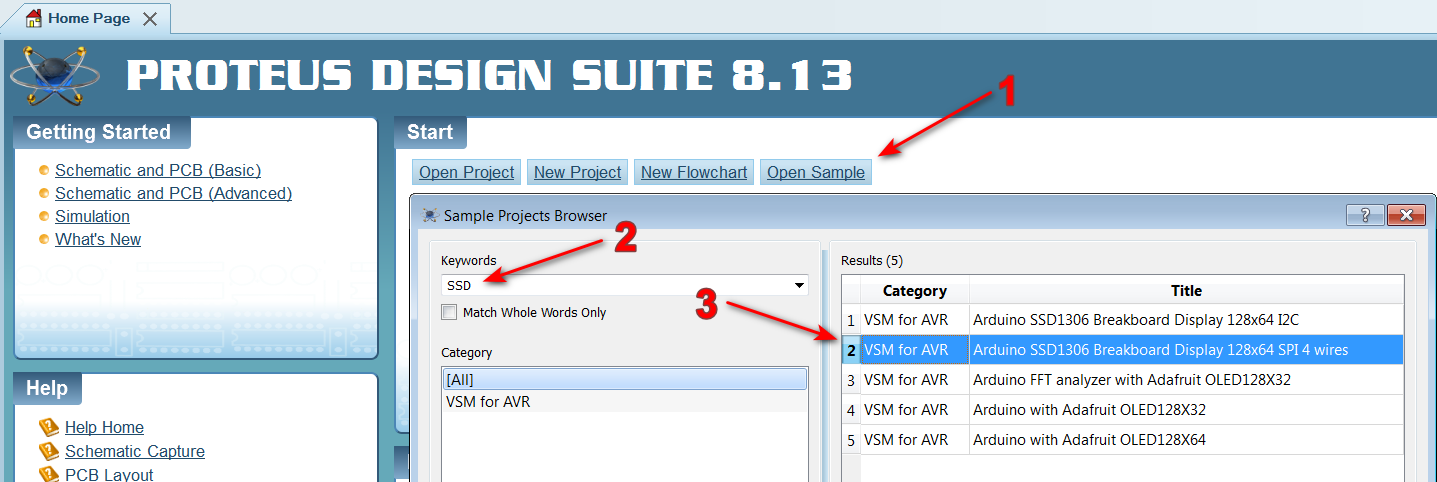Open Help Home link
This screenshot has height=482, width=1437.
(x=104, y=427)
